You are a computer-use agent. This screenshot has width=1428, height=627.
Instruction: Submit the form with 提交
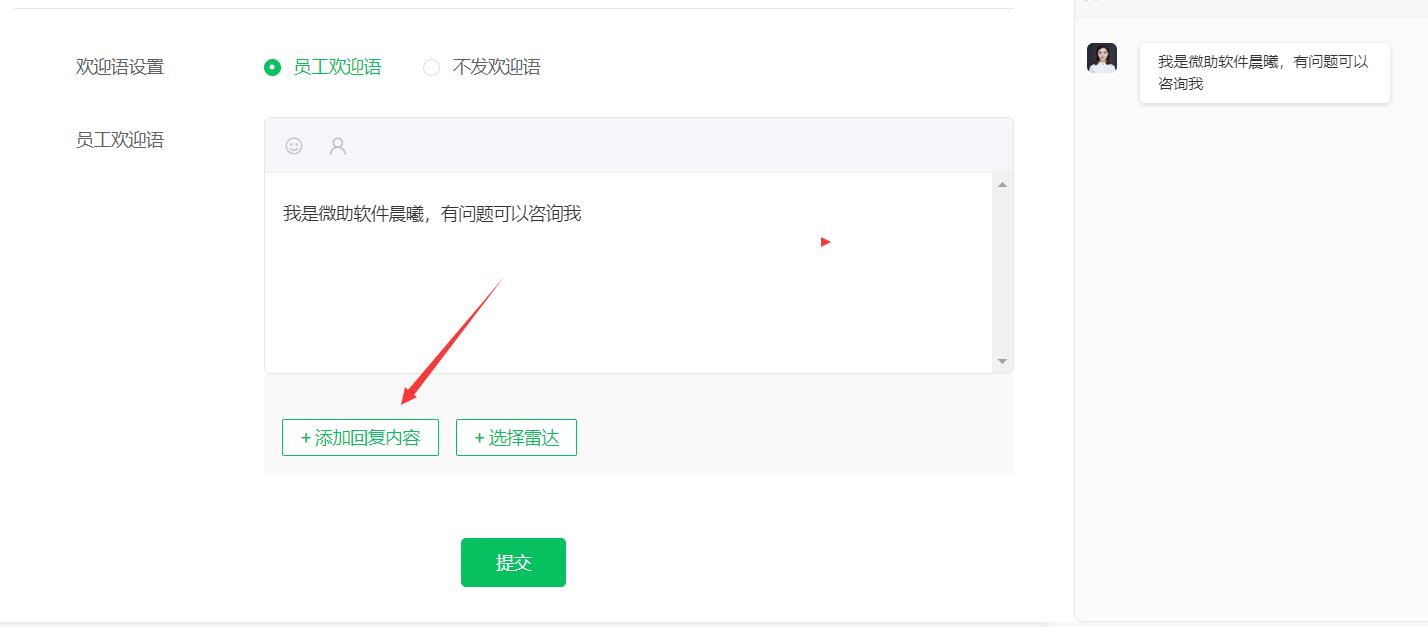(x=513, y=562)
